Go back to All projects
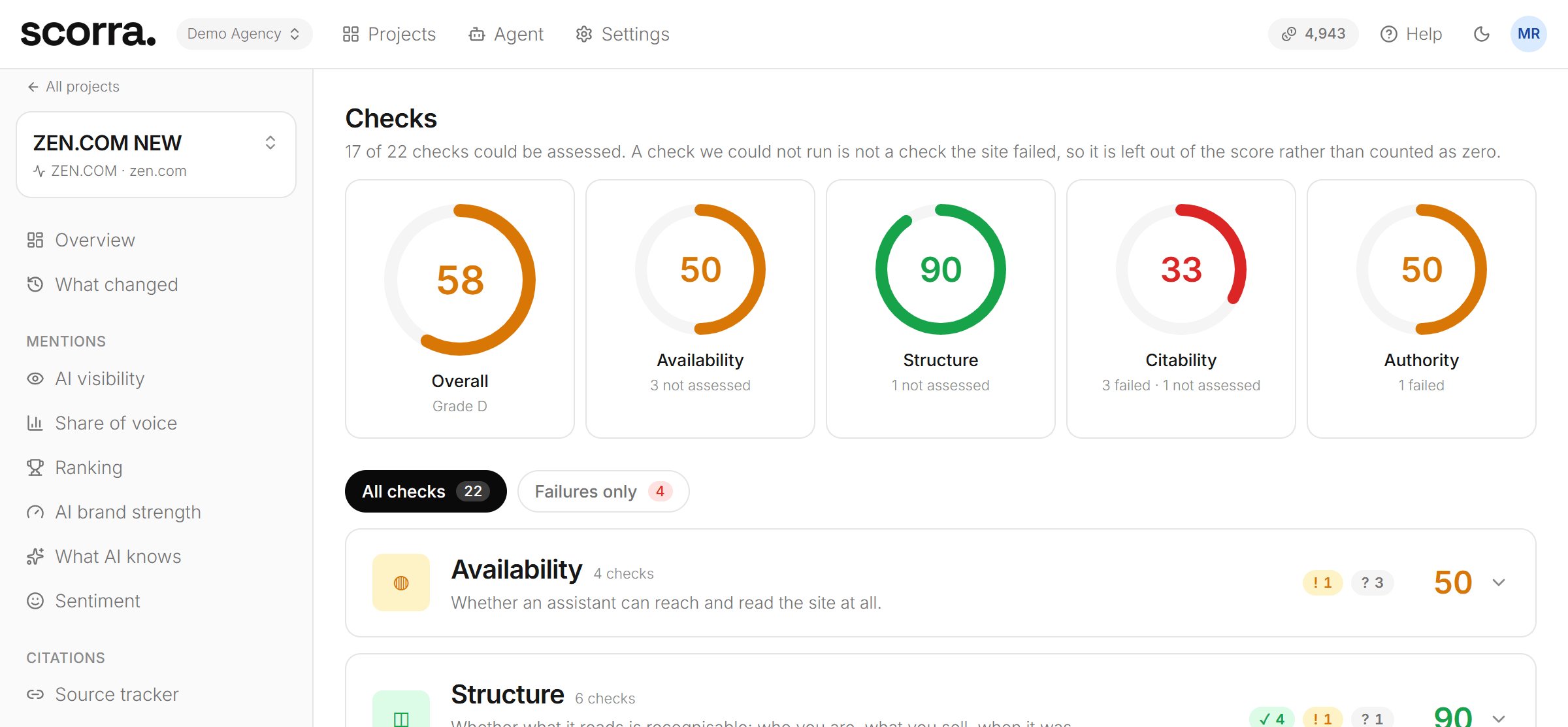The image size is (1568, 727). point(73,86)
